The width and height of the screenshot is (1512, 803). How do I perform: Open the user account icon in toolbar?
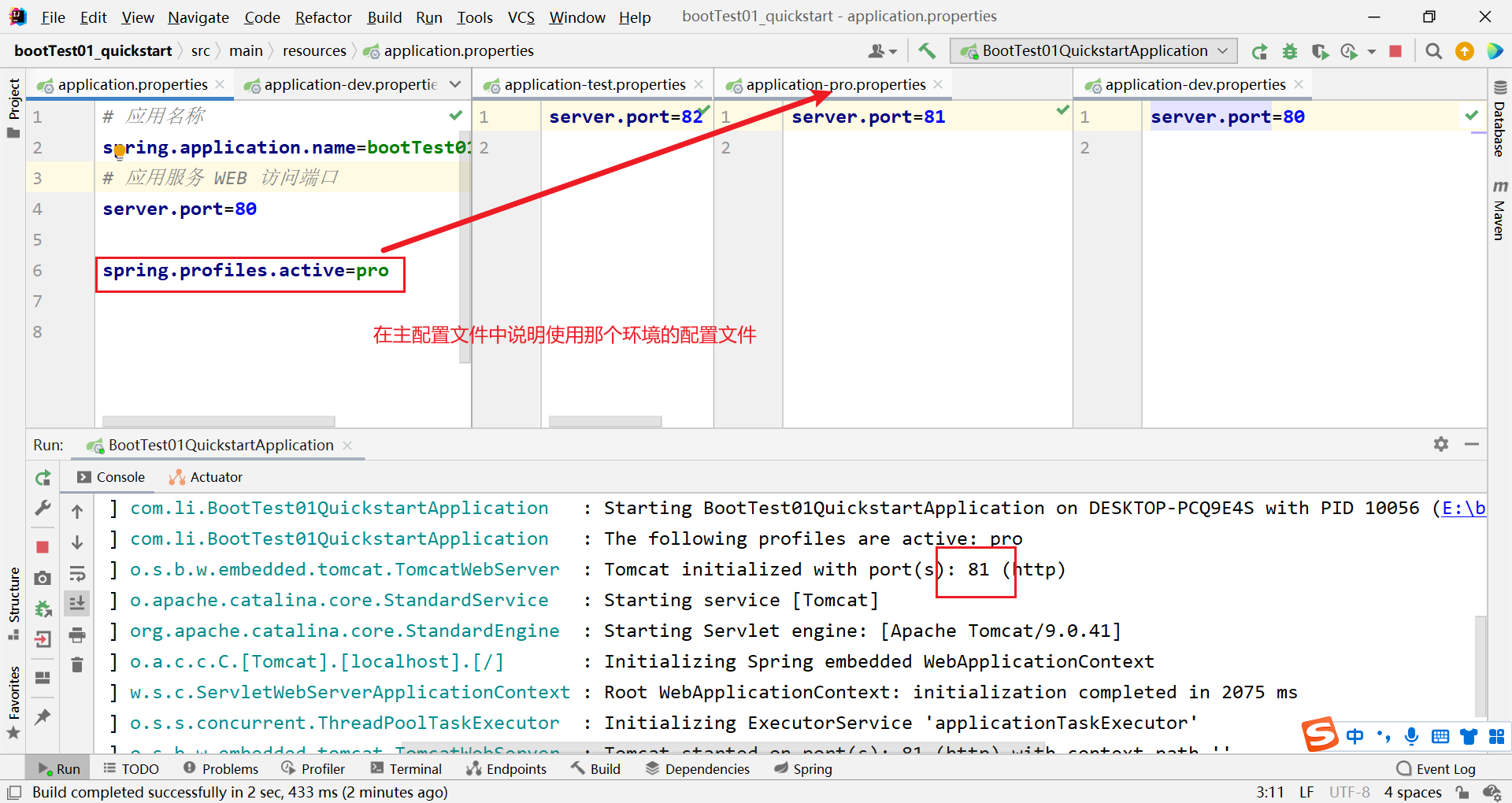click(876, 51)
